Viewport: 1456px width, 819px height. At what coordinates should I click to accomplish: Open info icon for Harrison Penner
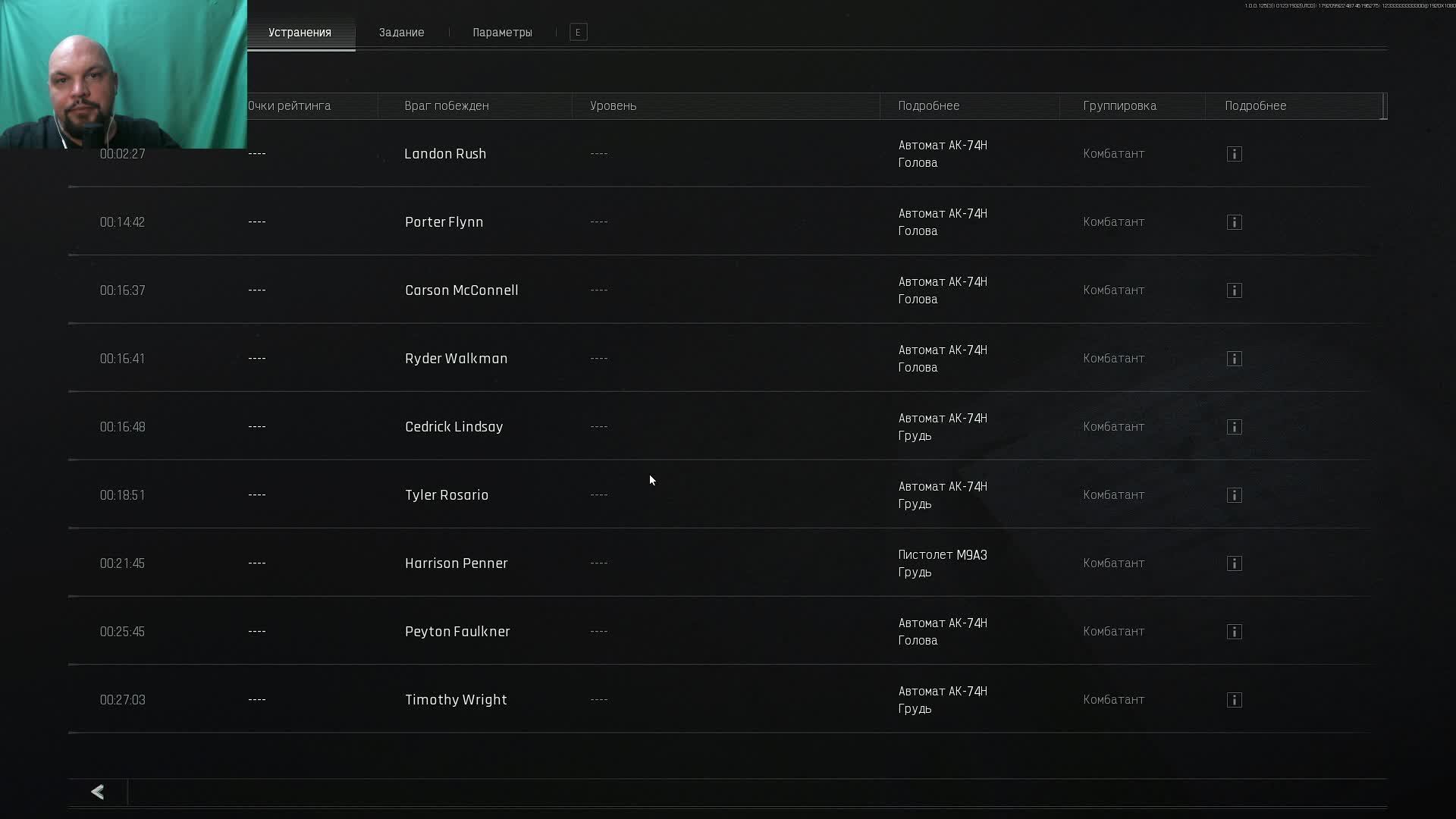click(1234, 563)
